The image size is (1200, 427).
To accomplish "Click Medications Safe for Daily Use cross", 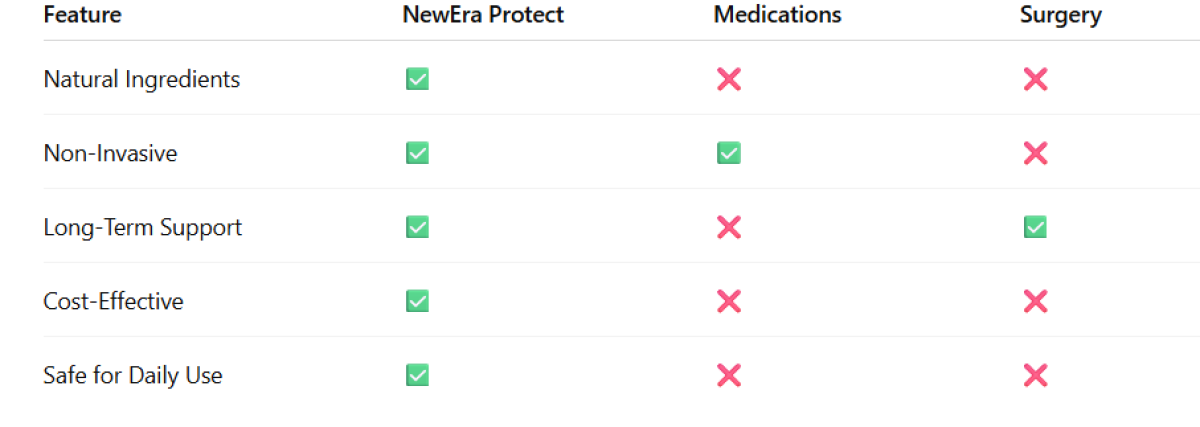I will (729, 375).
